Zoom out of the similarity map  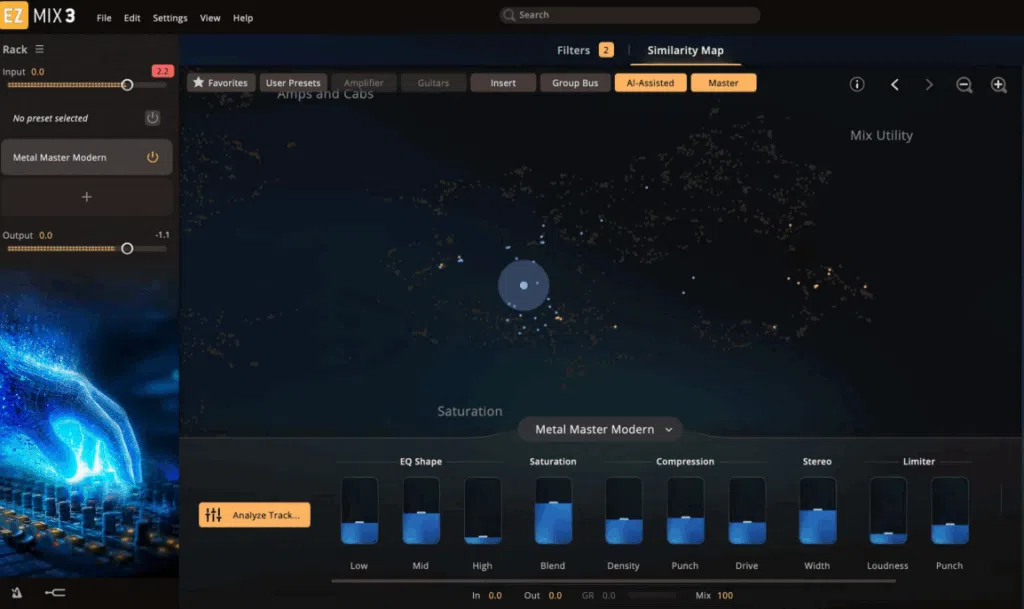pos(964,85)
